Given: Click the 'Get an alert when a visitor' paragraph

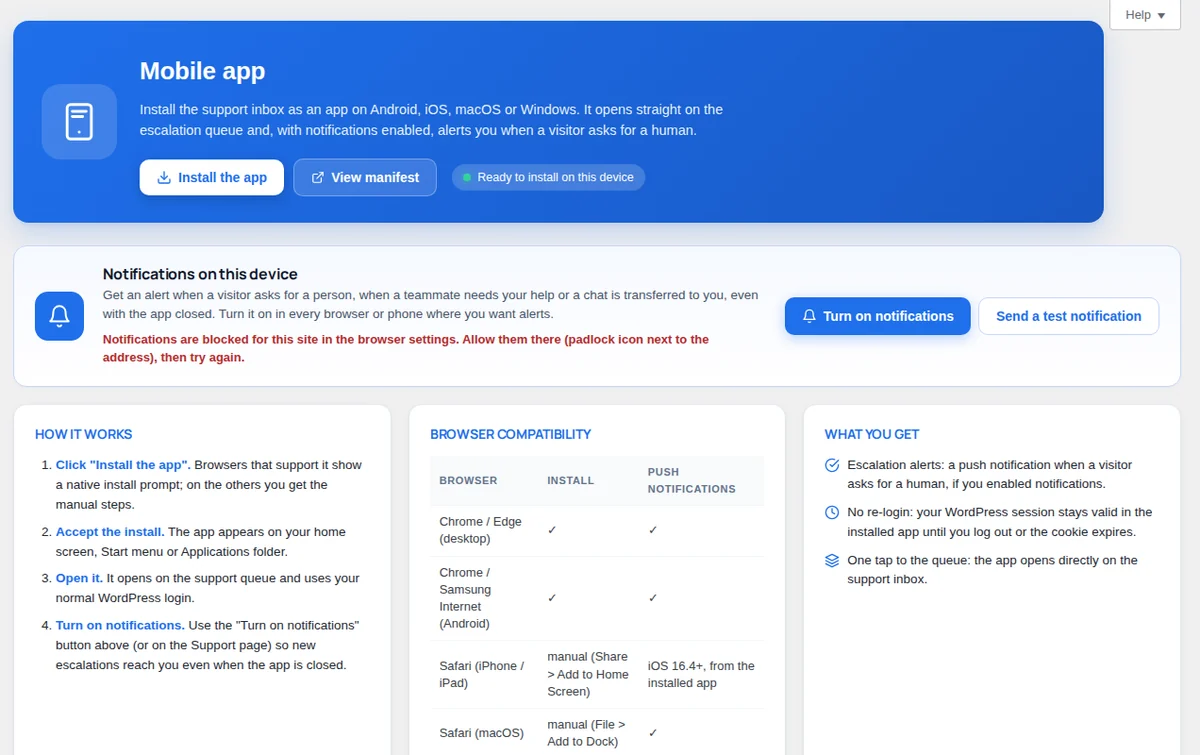Looking at the screenshot, I should pos(430,305).
